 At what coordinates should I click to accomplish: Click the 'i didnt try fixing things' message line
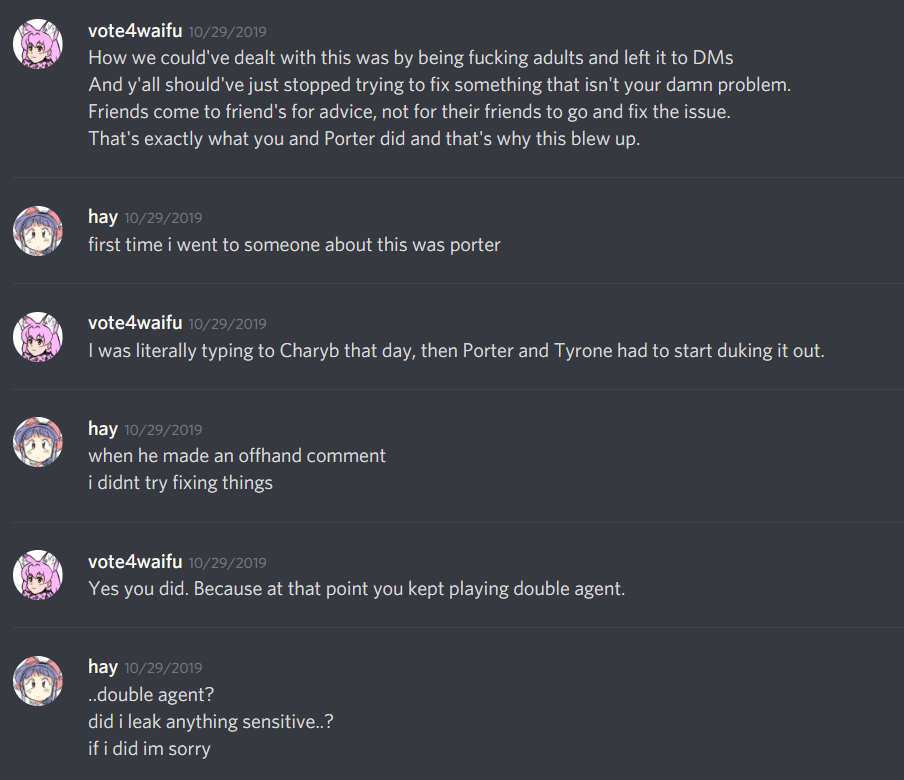(x=180, y=483)
